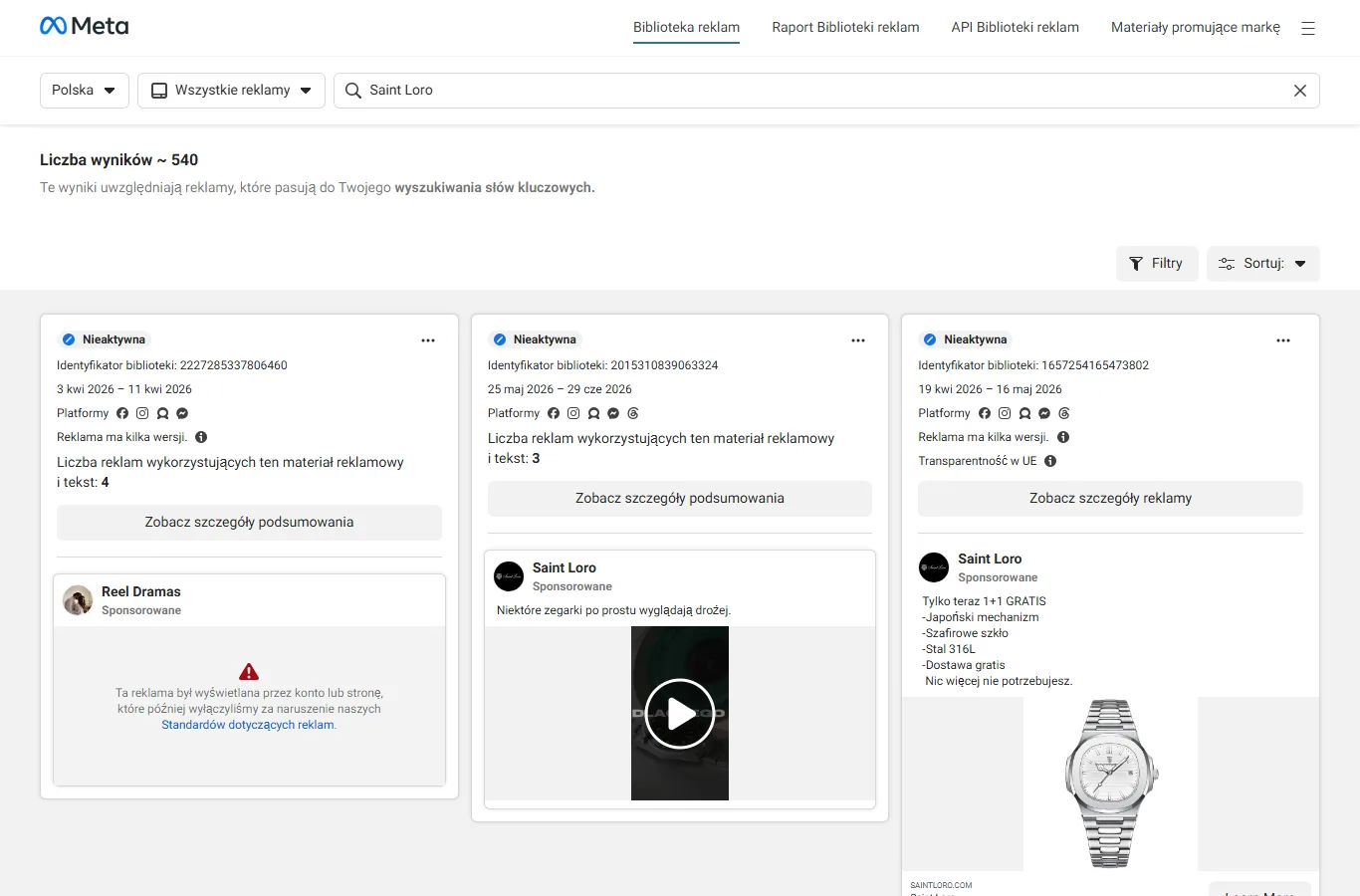Click 'Zobacz szczegóły podsumowania' on ad 2015310839063324
This screenshot has width=1360, height=896.
[680, 499]
